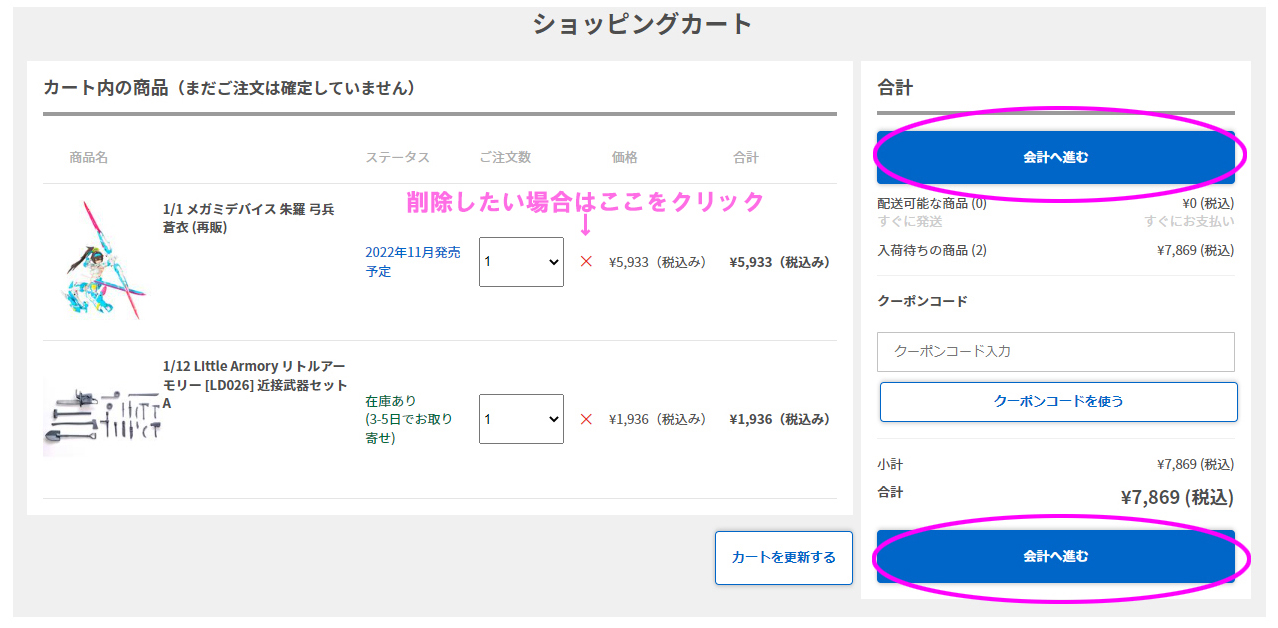Click the ショッピングカート page heading
The image size is (1278, 628).
(641, 24)
